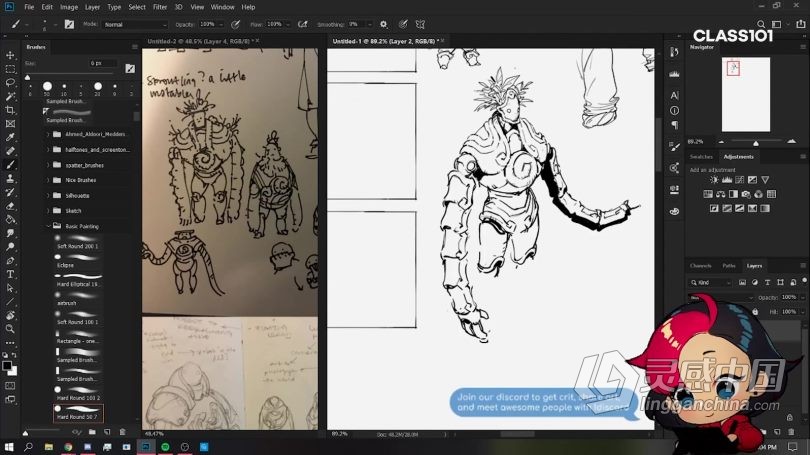
Task: Open the Image menu
Action: 69,7
